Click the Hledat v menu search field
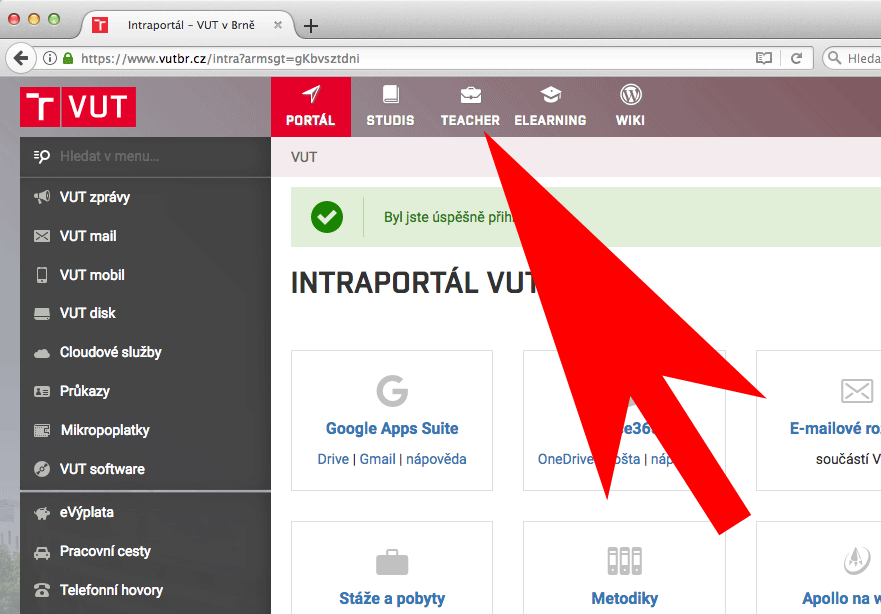The image size is (881, 614). click(146, 156)
